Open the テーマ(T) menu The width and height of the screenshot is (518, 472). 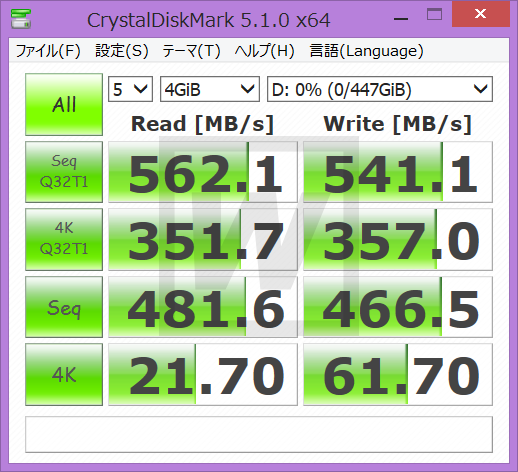191,51
